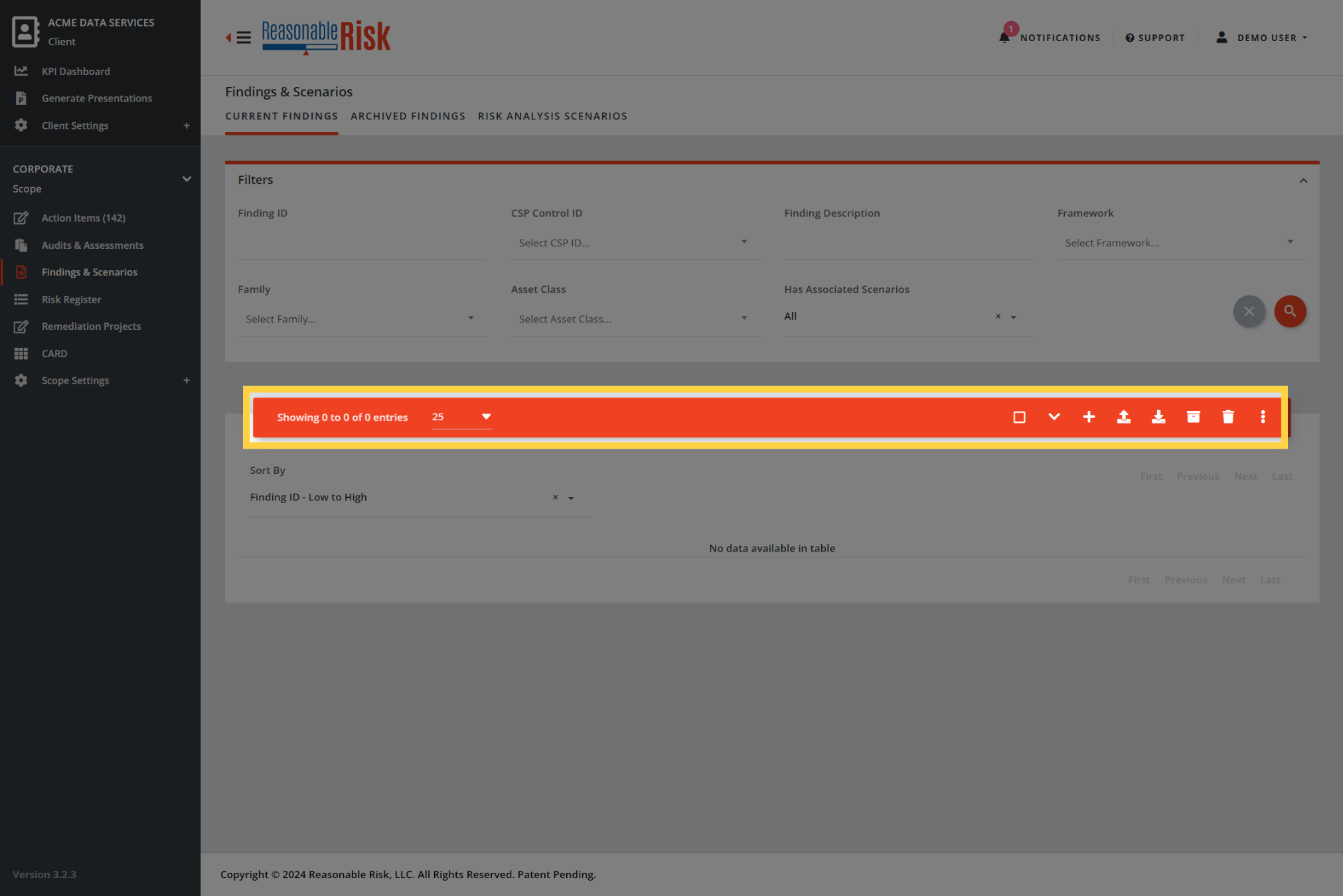Open CARD grid page
The height and width of the screenshot is (896, 1343).
pyautogui.click(x=54, y=353)
